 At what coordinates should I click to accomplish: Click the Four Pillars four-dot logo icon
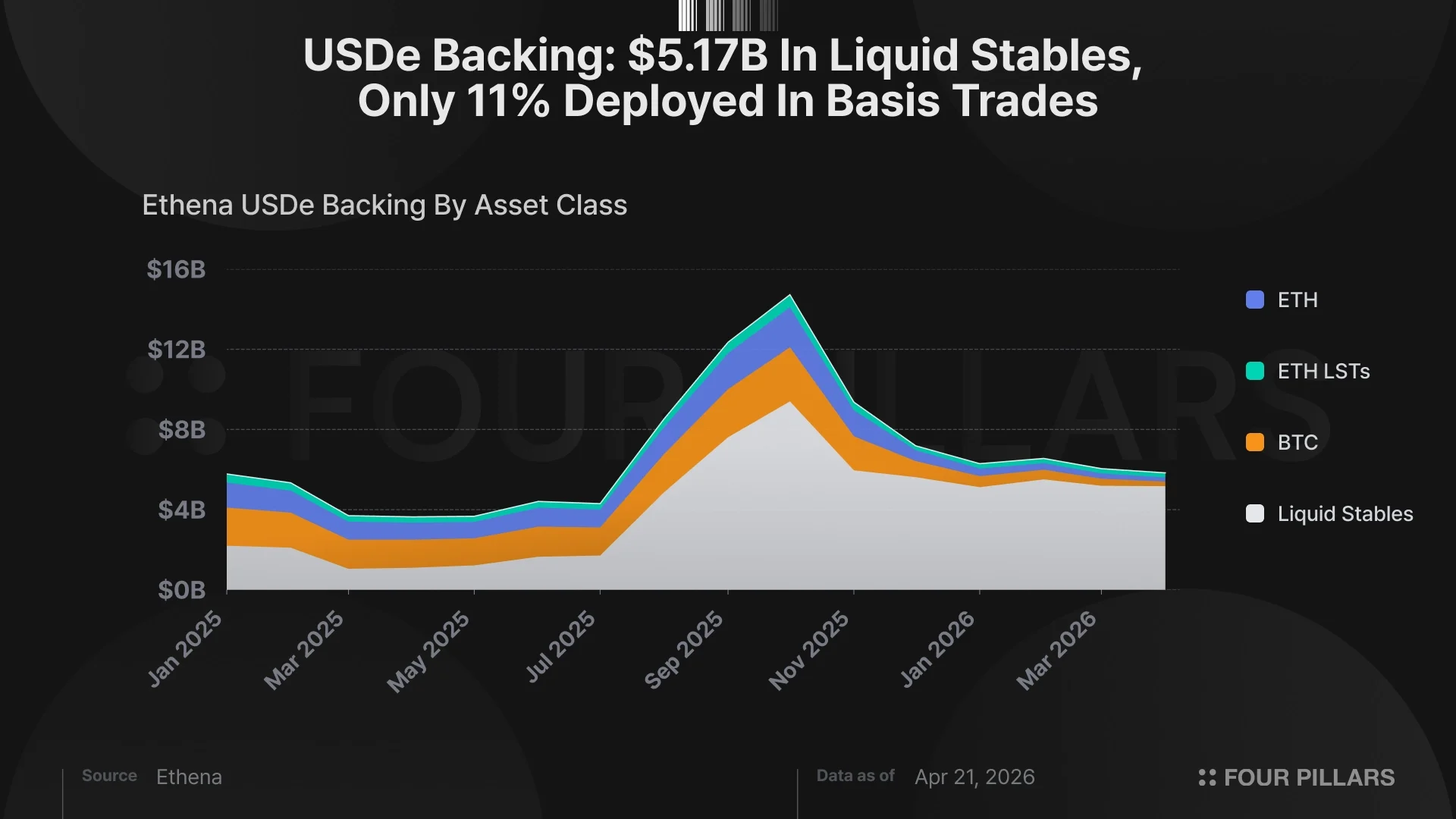(1207, 777)
